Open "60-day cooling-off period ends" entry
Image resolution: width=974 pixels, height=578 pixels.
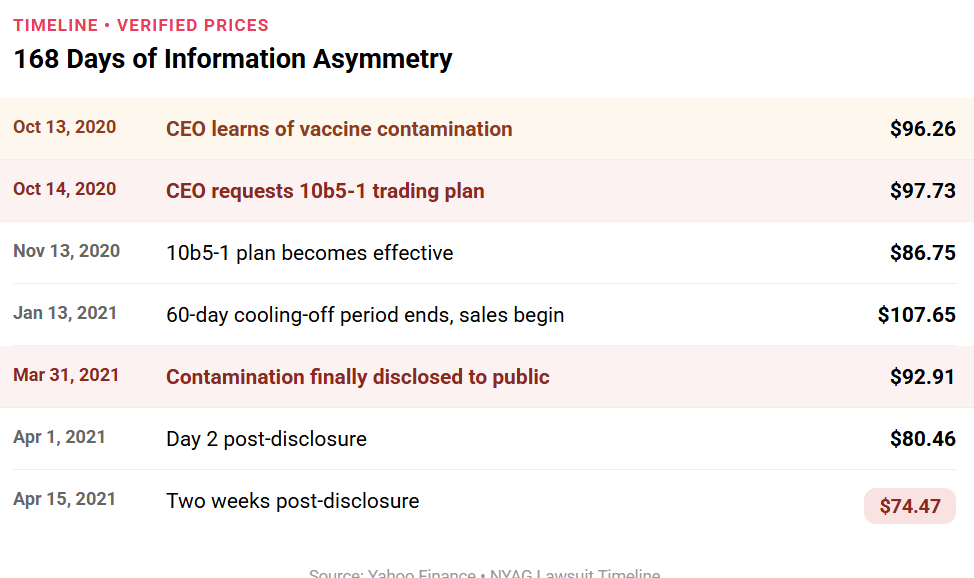(x=365, y=315)
